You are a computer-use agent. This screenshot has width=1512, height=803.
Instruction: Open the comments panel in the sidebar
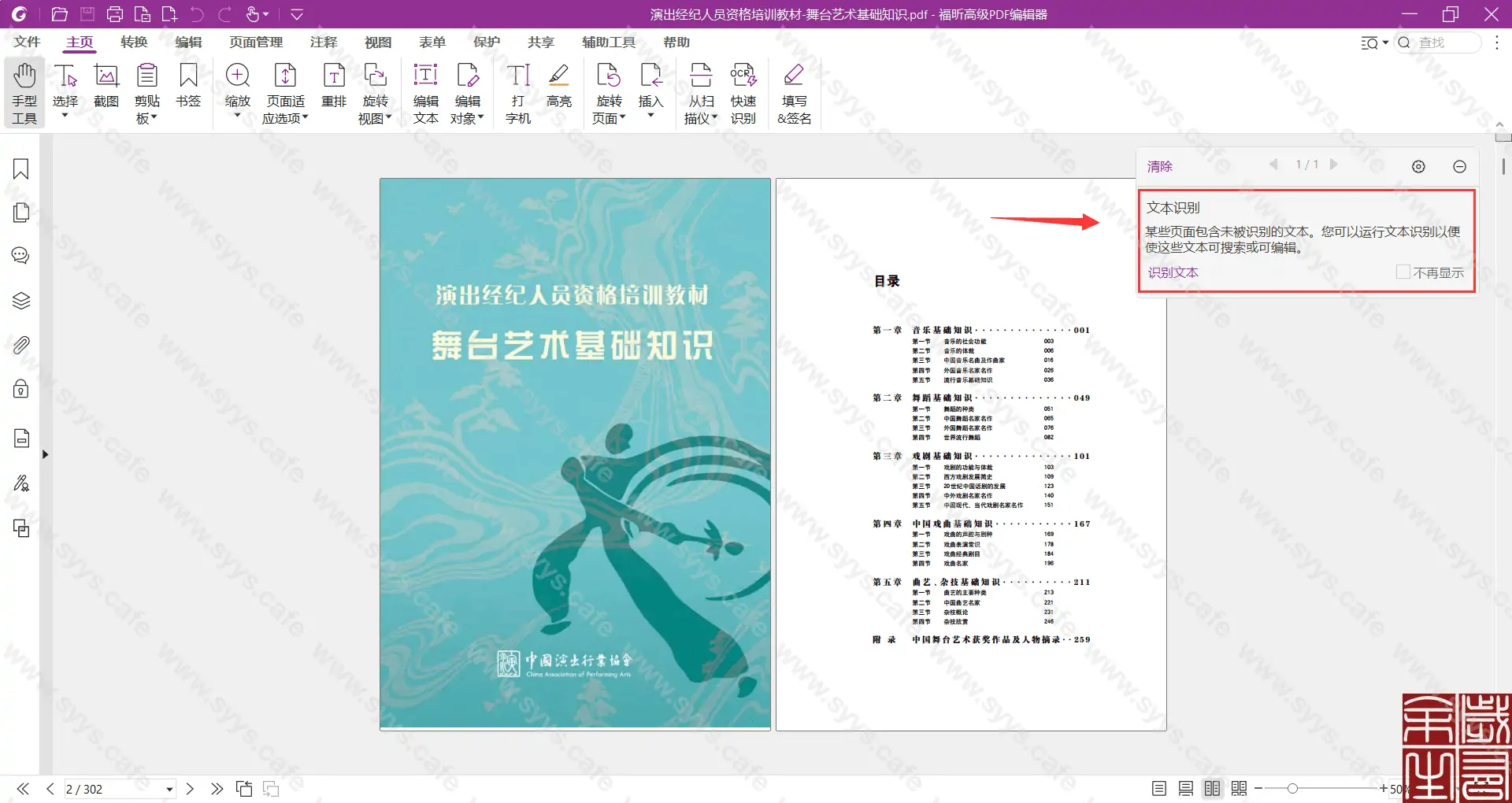pos(20,255)
